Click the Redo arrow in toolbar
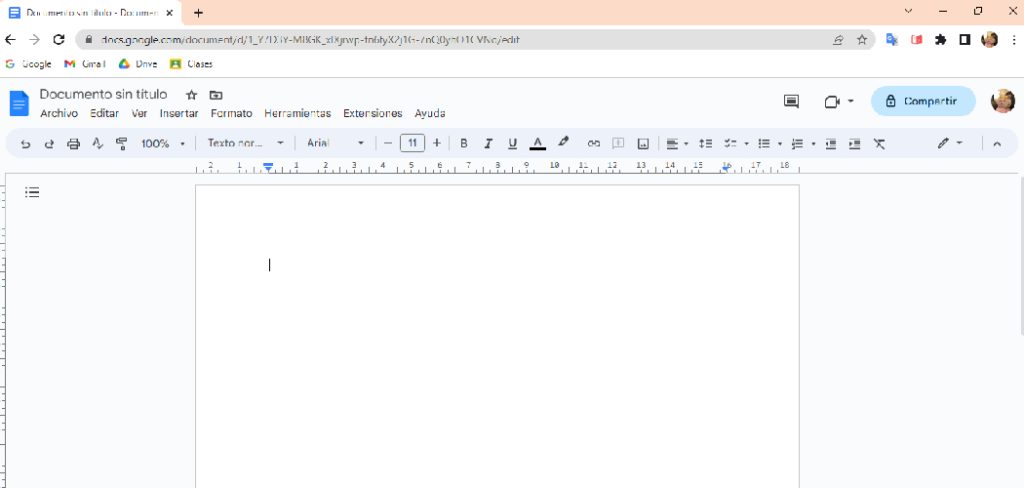Screen dimensions: 1024x488 (49, 144)
